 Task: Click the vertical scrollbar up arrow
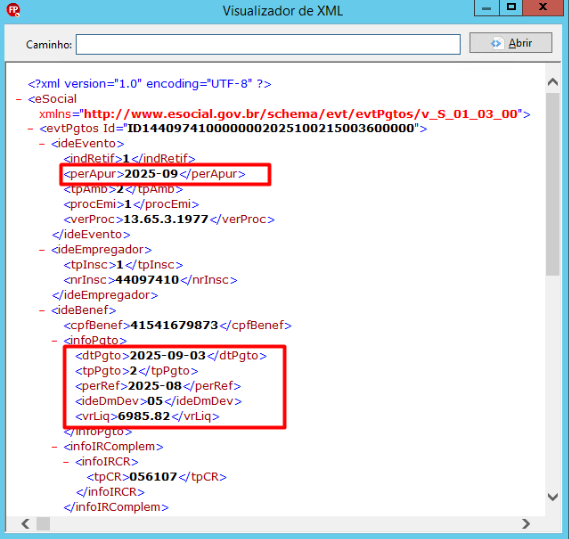point(553,82)
